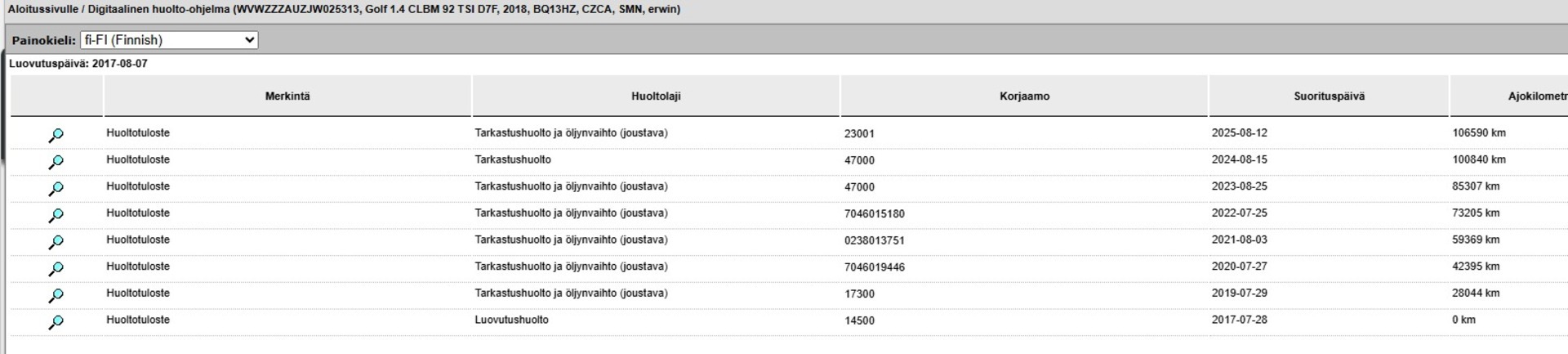Click the Huoltolaji column header
Viewport: 1568px width, 354px height.
pos(656,96)
